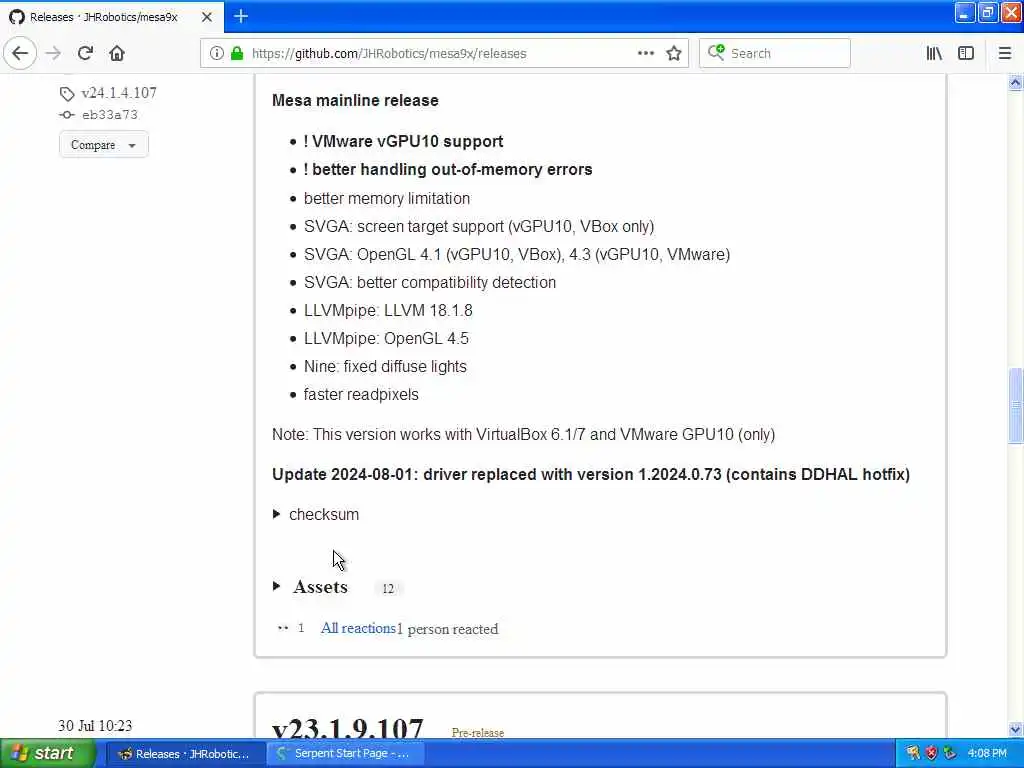The image size is (1024, 768).
Task: Click the tag icon beside v24.1.4.107
Action: (67, 93)
